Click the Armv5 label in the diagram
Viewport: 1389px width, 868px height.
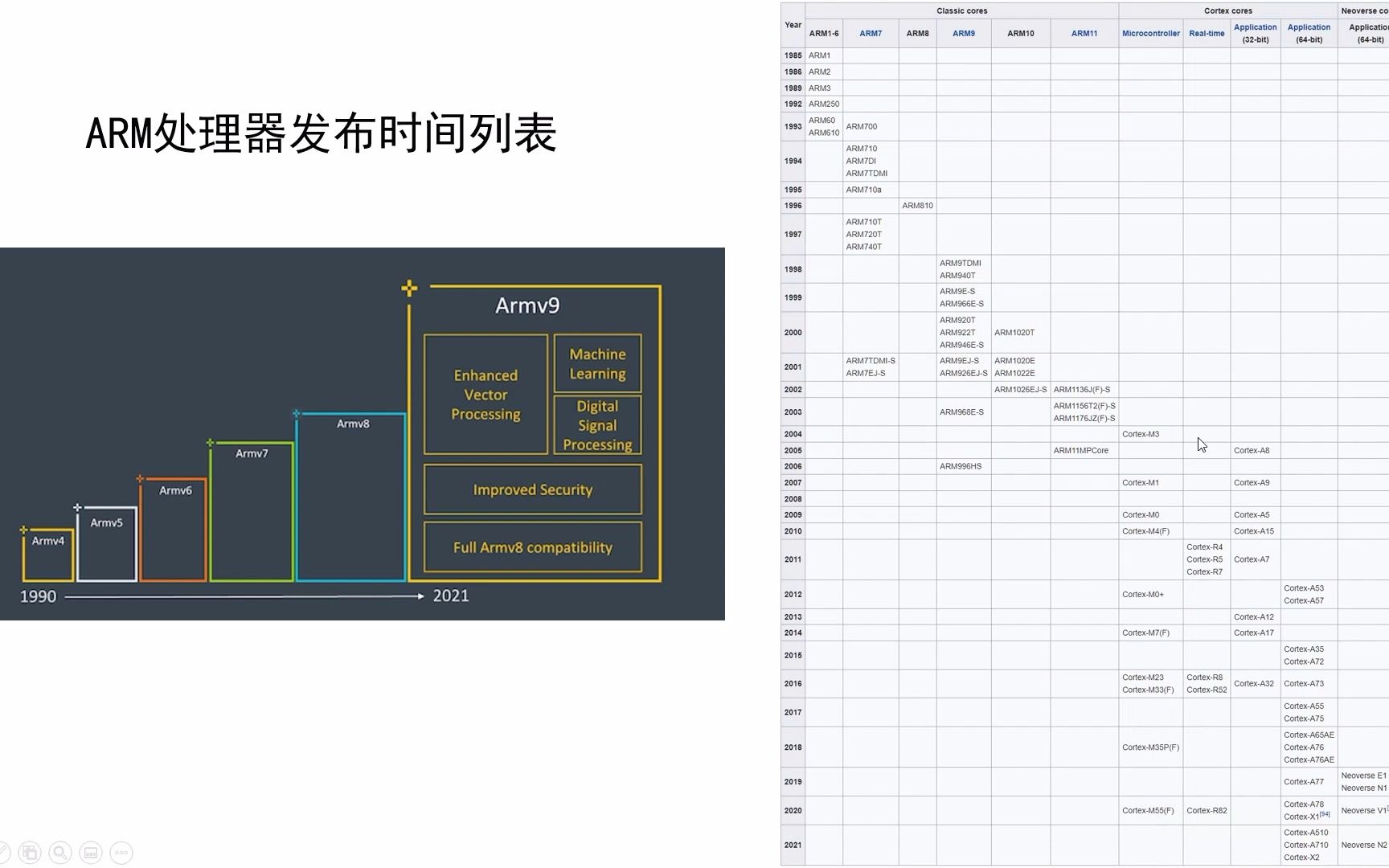click(x=107, y=522)
